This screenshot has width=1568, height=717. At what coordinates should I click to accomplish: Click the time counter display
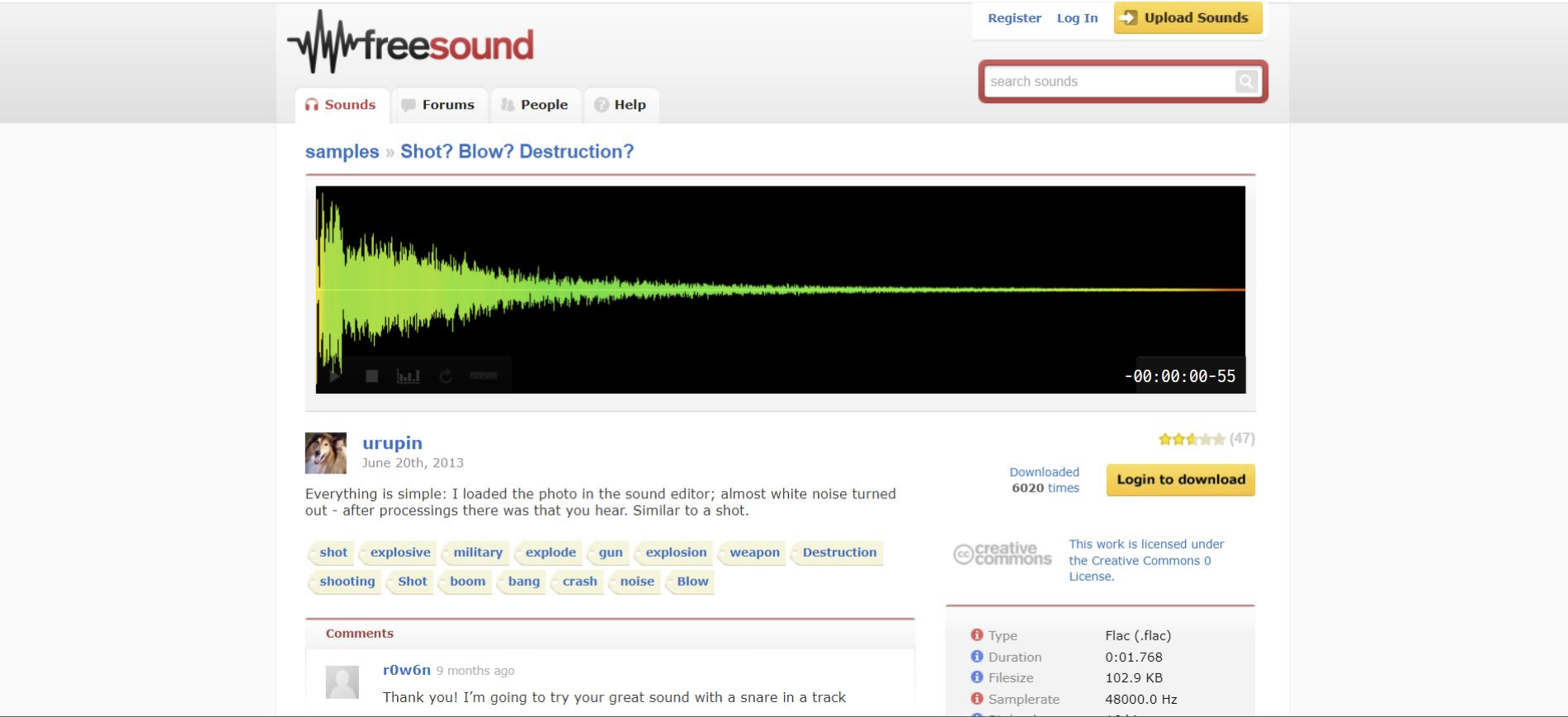click(x=1180, y=376)
